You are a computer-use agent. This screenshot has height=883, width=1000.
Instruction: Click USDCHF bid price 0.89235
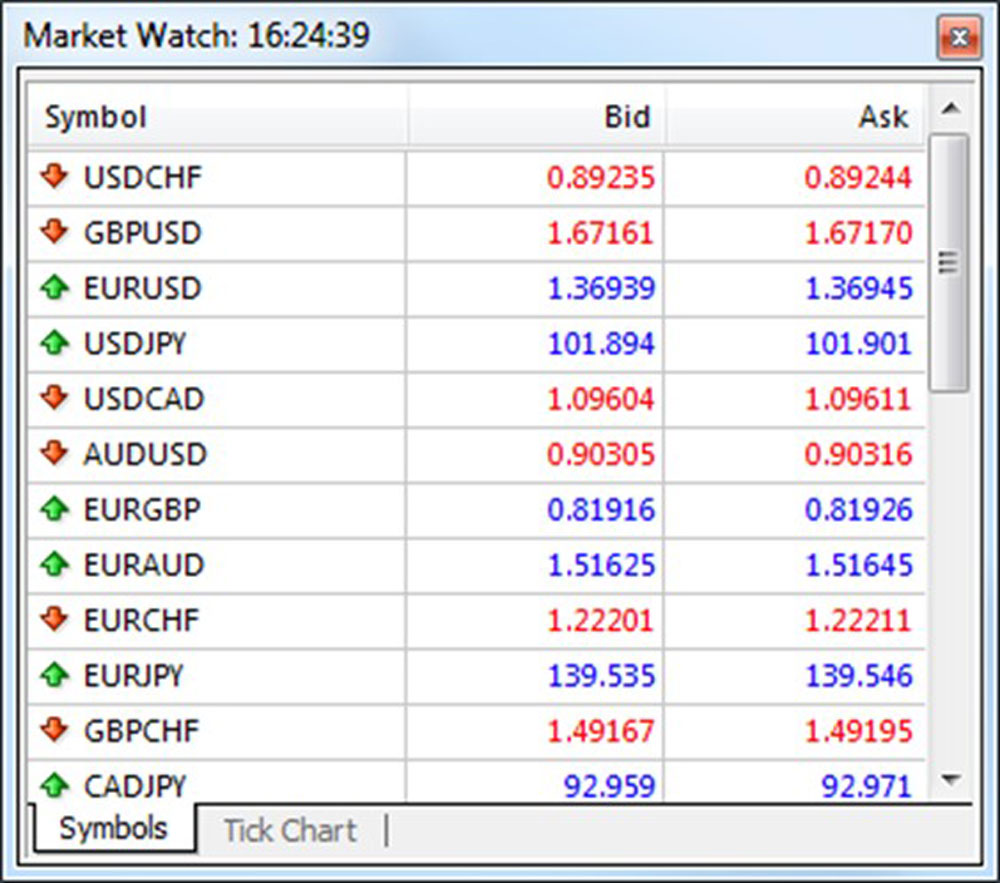point(601,179)
